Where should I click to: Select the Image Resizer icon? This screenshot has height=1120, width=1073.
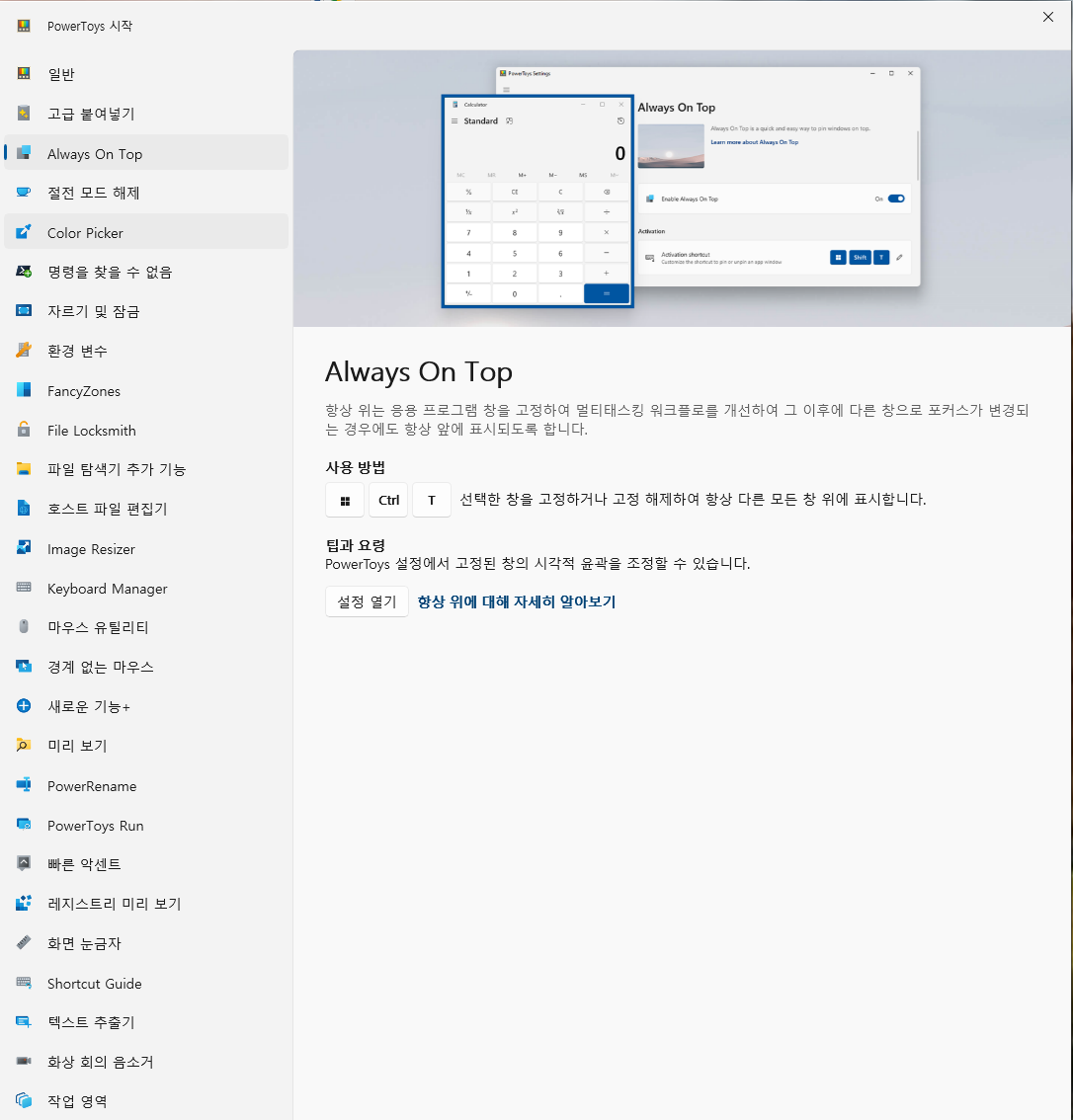click(24, 548)
